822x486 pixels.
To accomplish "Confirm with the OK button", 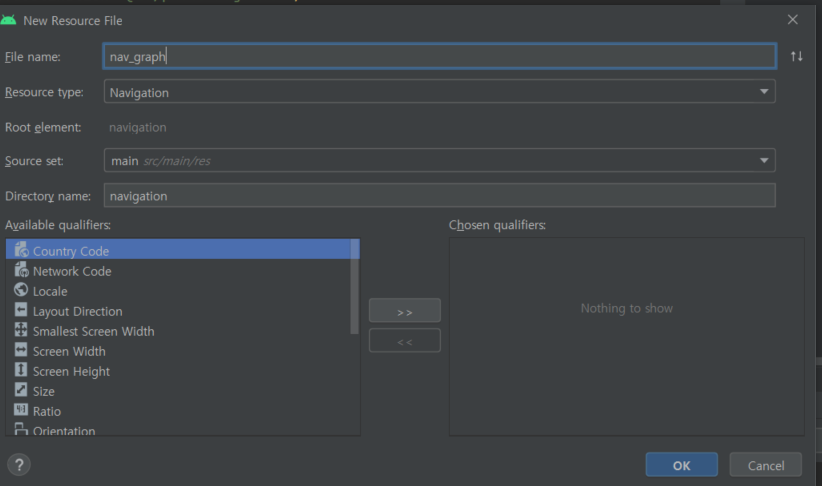I will coord(682,465).
